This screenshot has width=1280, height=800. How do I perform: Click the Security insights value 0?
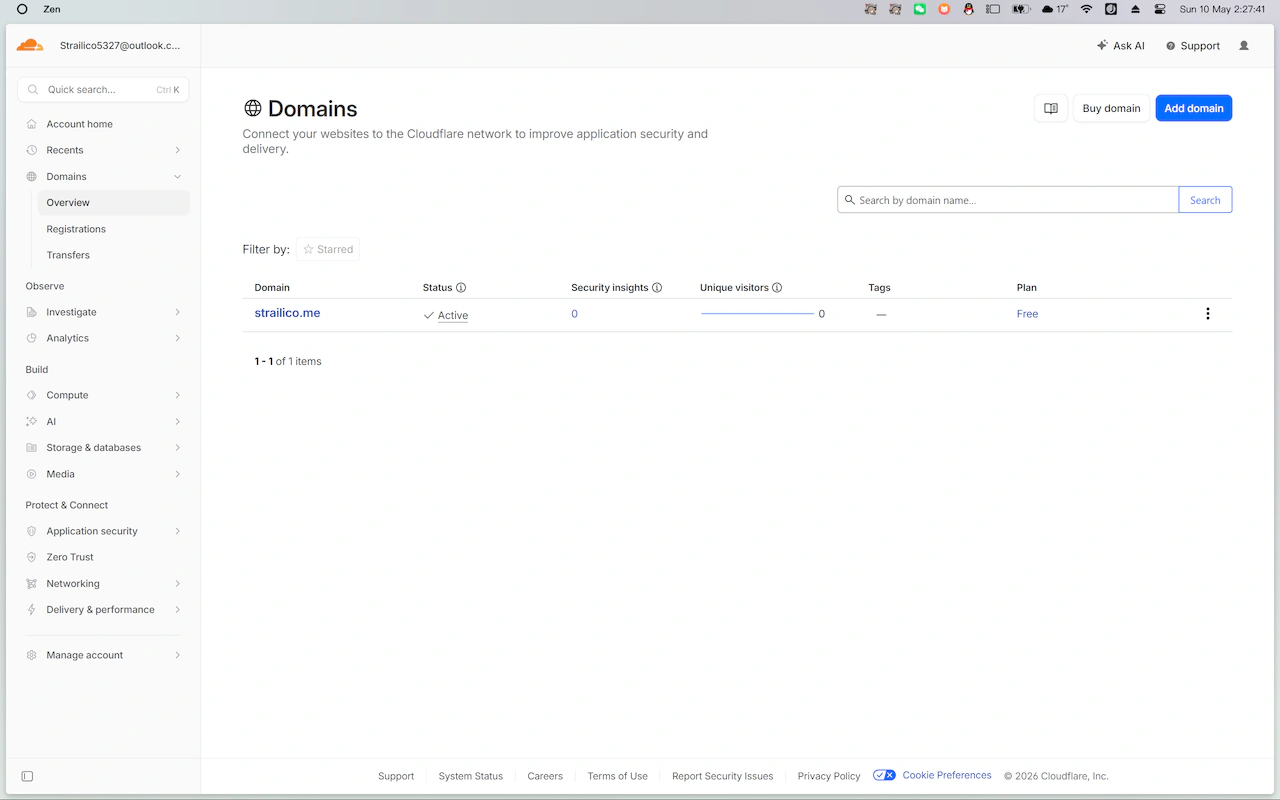pyautogui.click(x=574, y=314)
